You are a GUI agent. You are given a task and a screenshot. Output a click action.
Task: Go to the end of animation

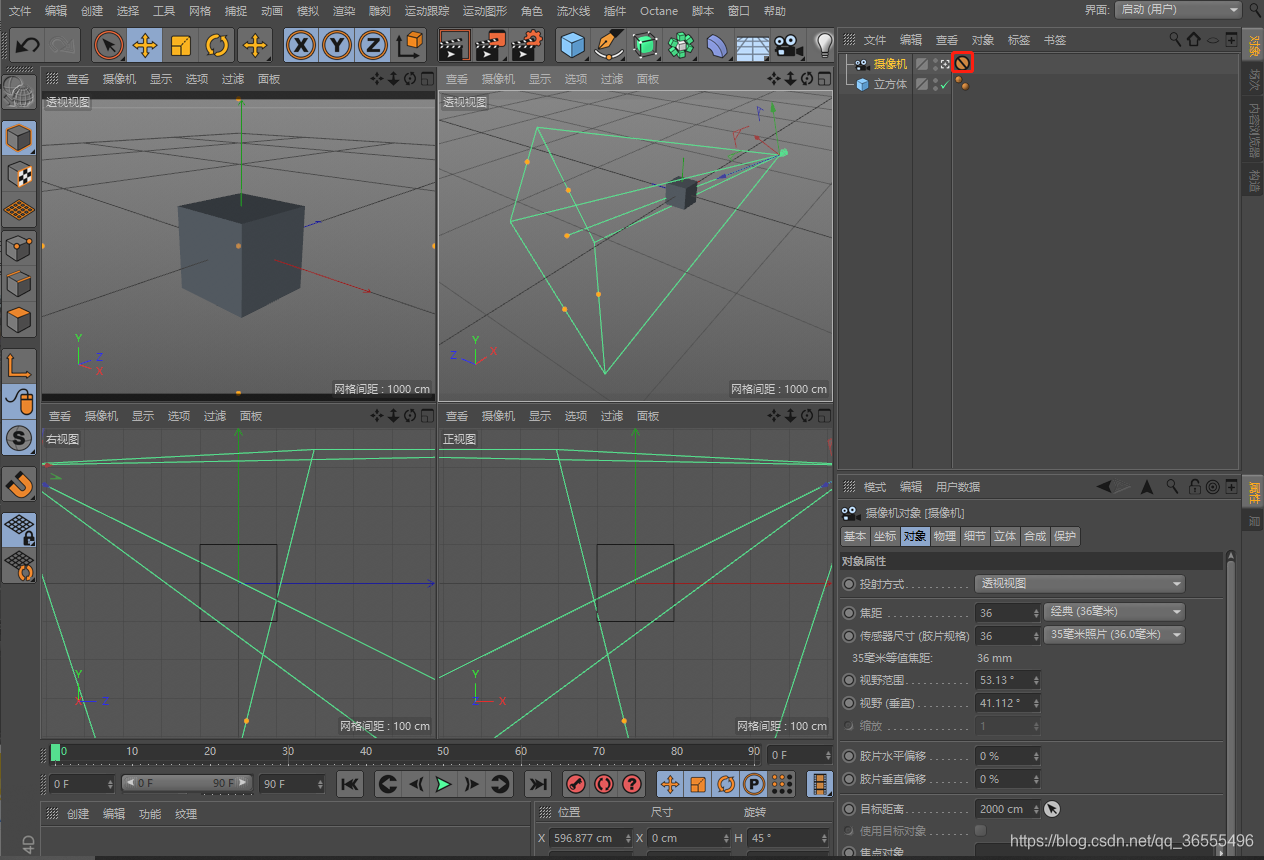coord(538,785)
